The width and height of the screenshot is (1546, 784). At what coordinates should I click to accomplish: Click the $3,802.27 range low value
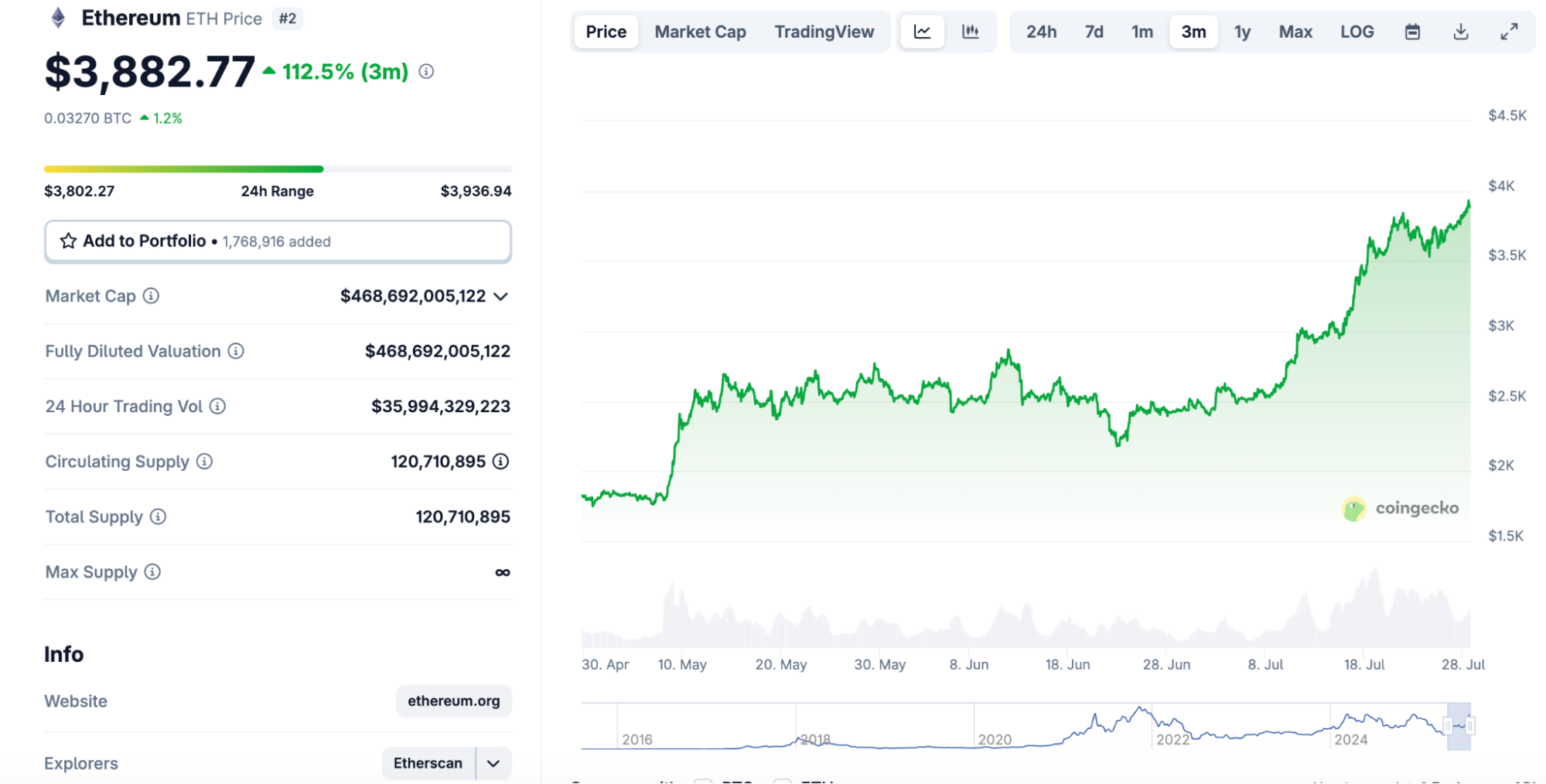[x=79, y=191]
